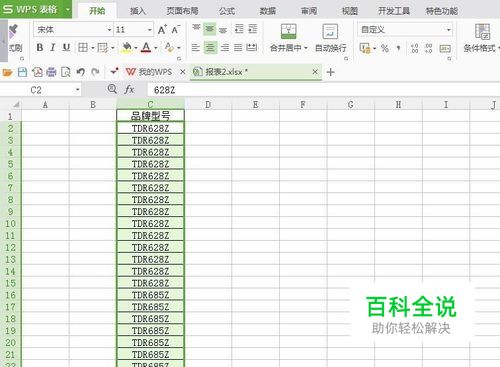Toggle italic formatting
The width and height of the screenshot is (500, 367).
click(53, 48)
